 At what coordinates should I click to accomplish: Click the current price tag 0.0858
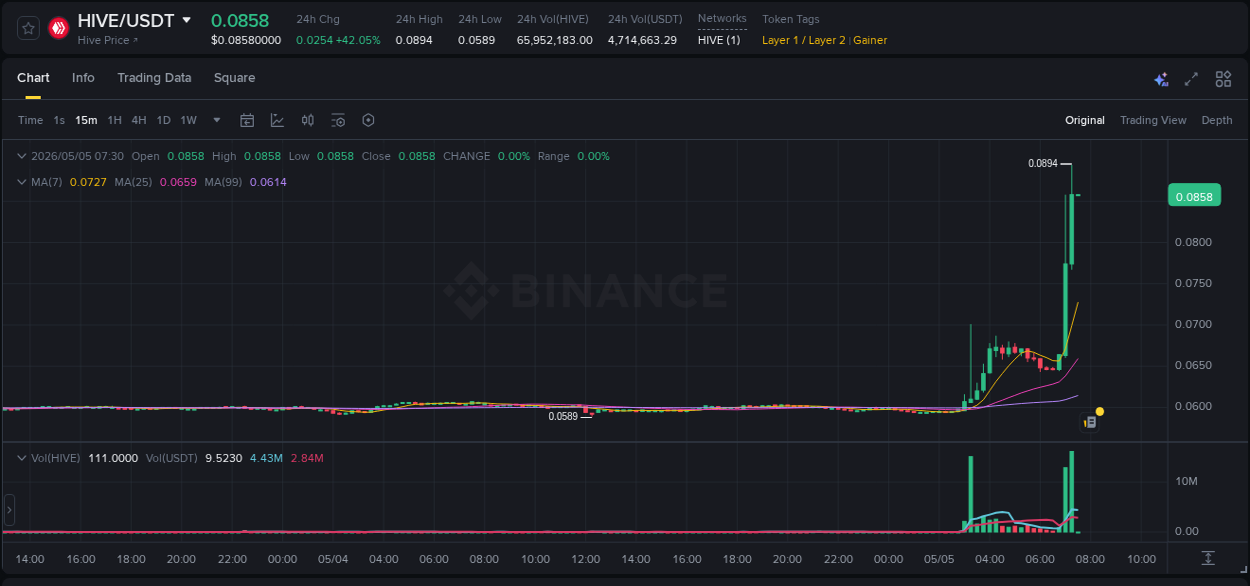tap(1194, 196)
